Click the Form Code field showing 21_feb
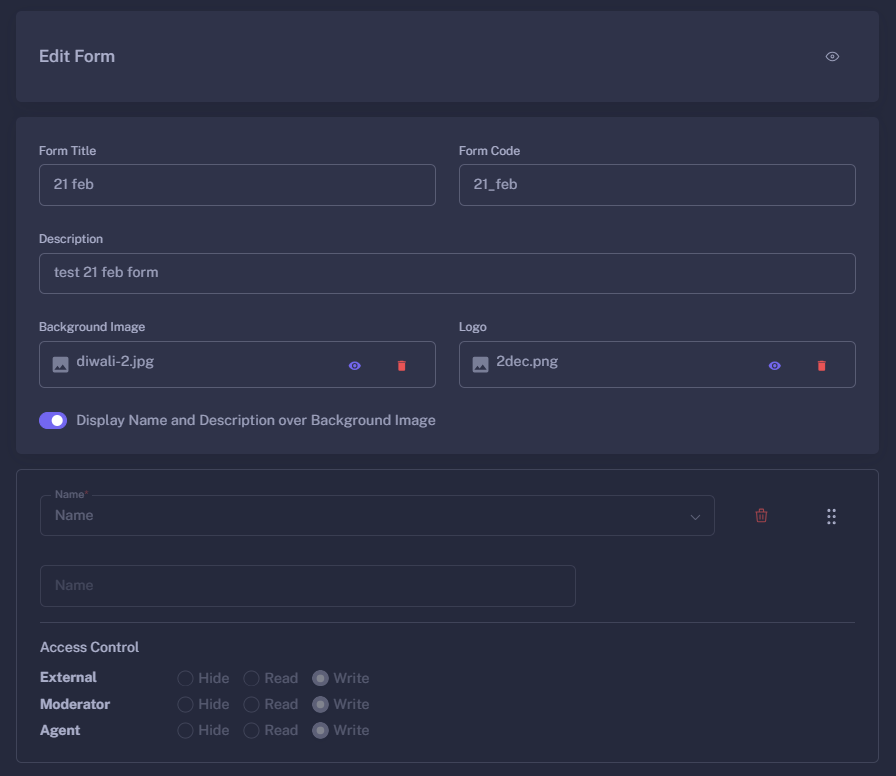Viewport: 896px width, 776px height. [657, 185]
